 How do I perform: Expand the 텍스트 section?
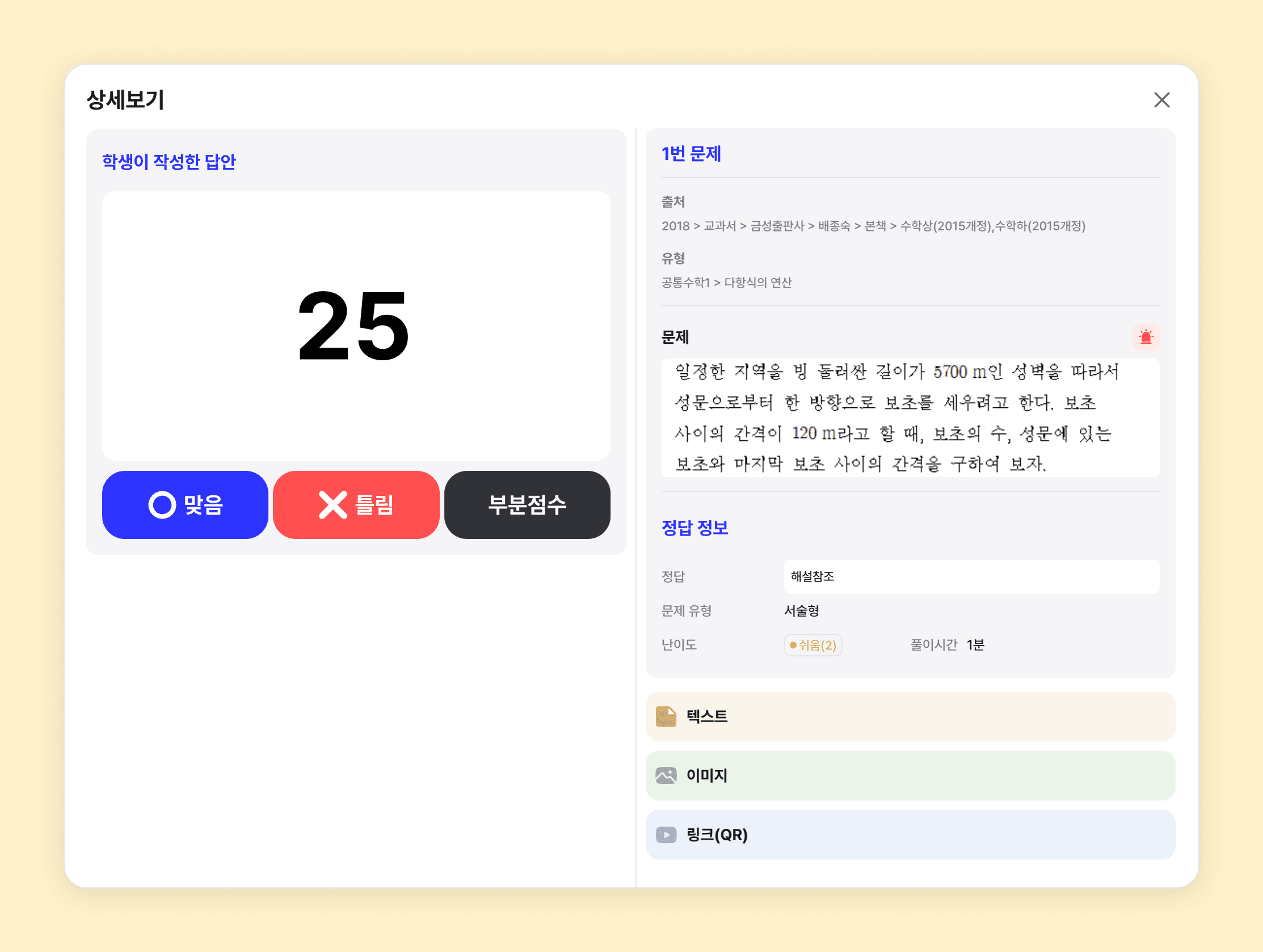910,716
